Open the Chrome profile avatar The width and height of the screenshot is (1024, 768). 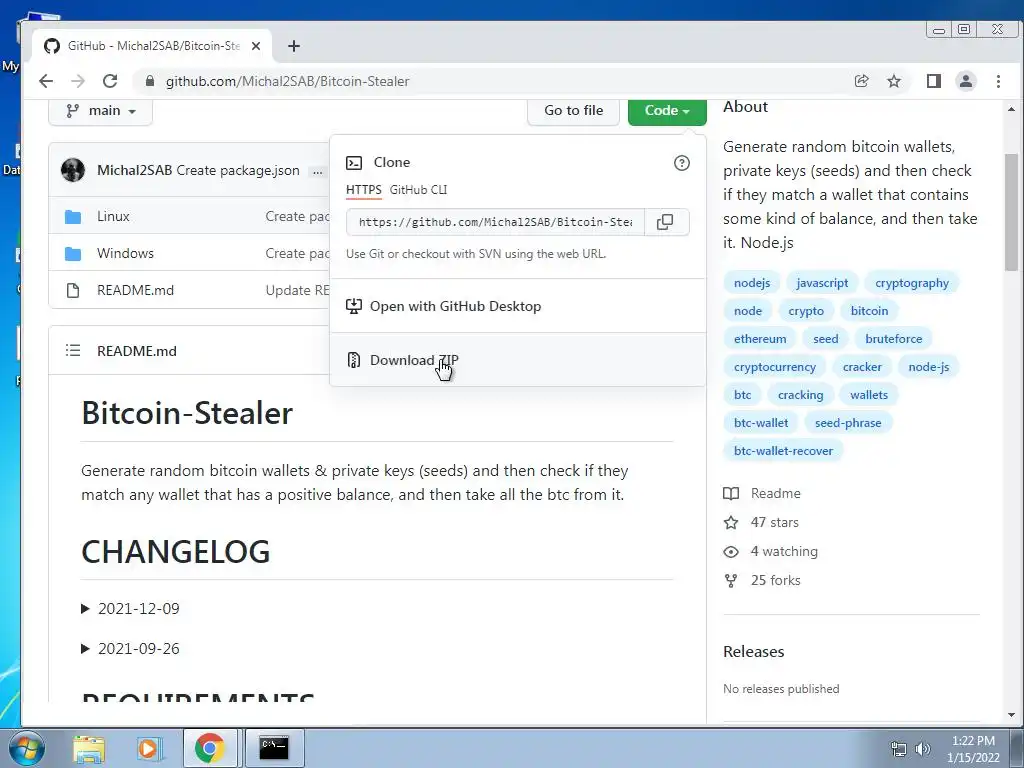pyautogui.click(x=965, y=81)
